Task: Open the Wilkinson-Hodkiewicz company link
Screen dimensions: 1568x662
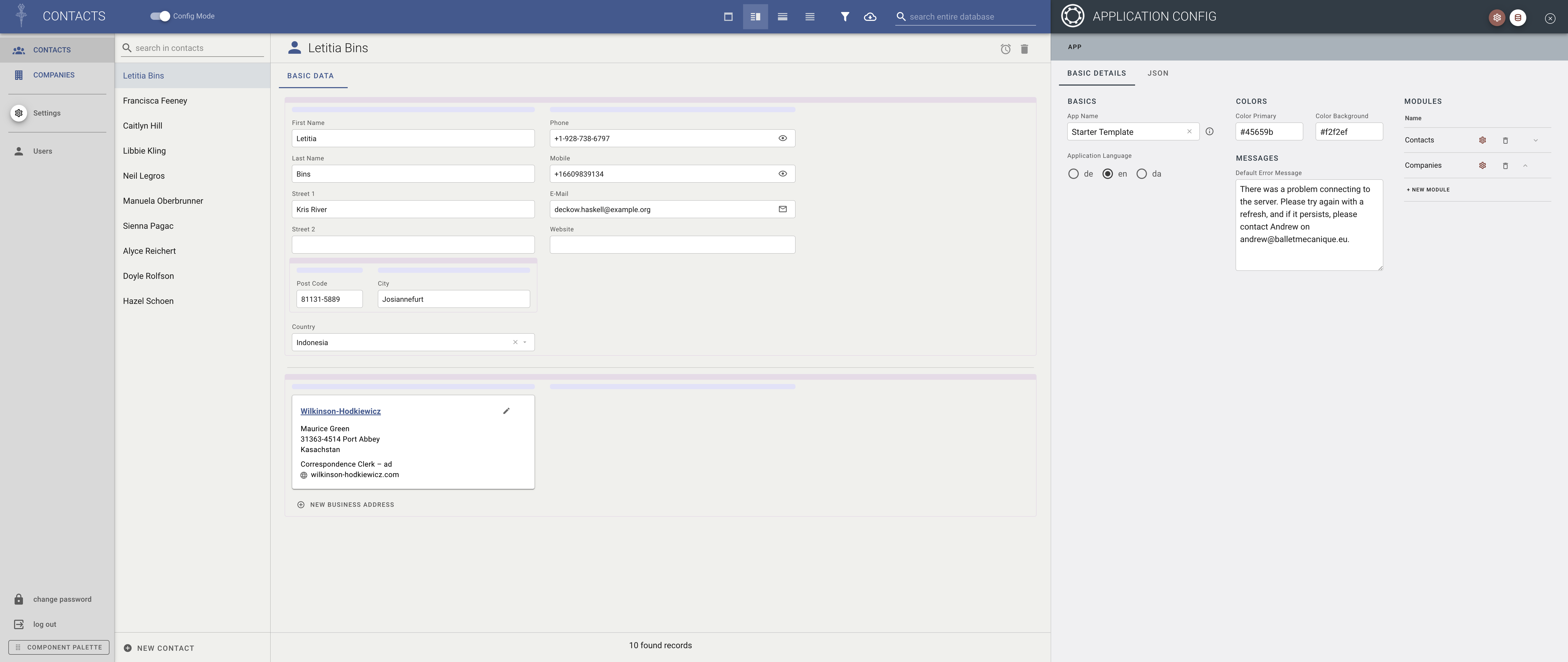Action: [x=340, y=411]
